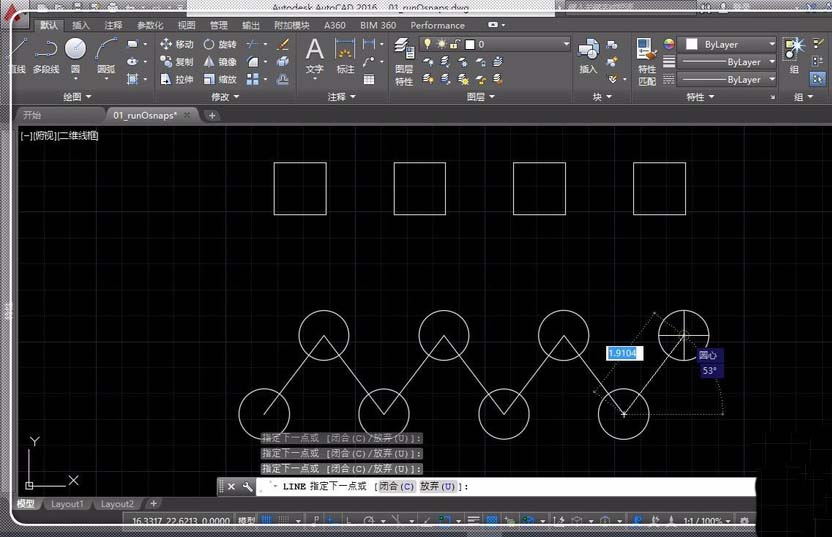The height and width of the screenshot is (537, 832).
Task: Toggle grid display in status bar
Action: (x=268, y=521)
